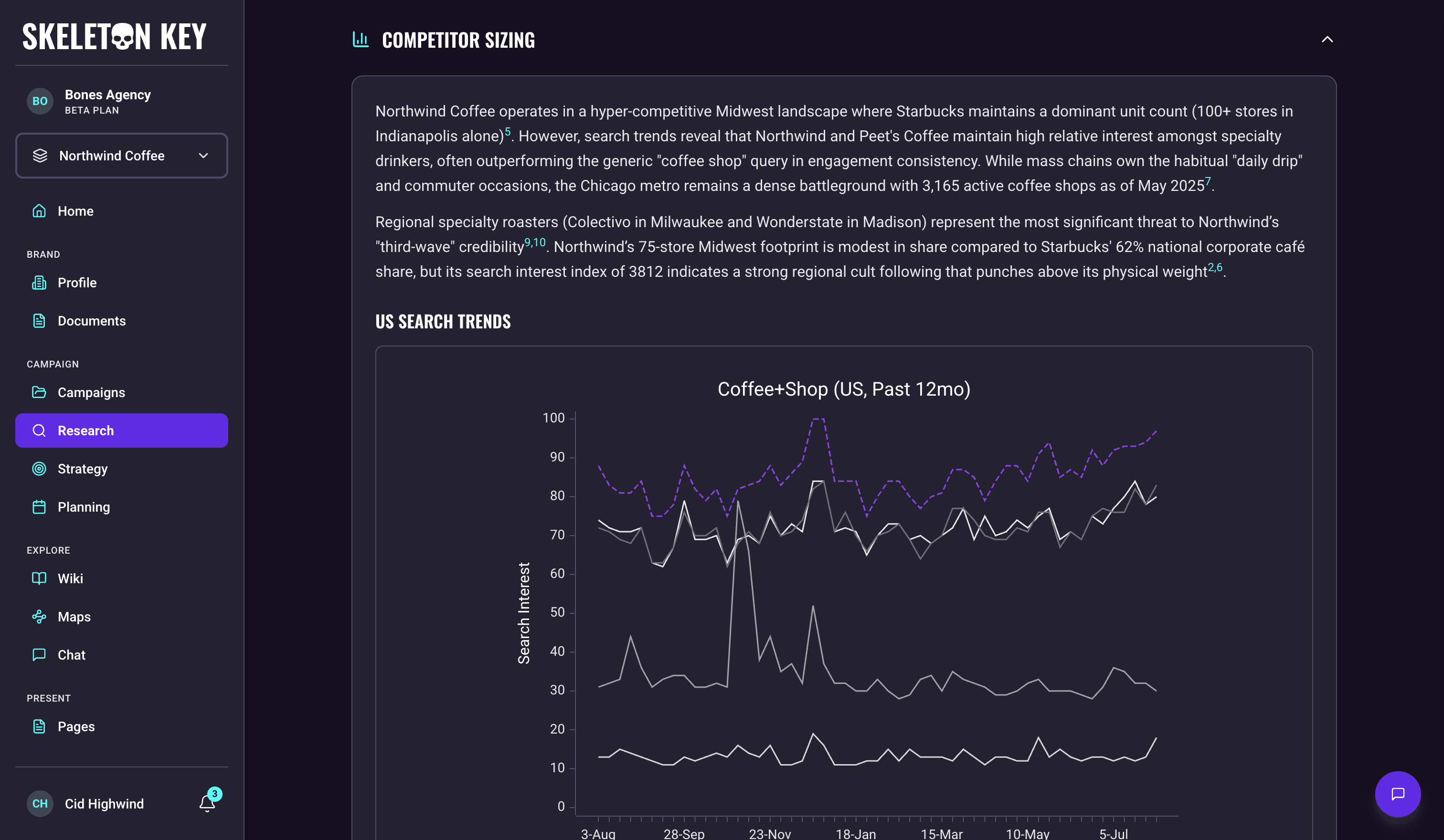The image size is (1444, 840).
Task: Click the Home house icon
Action: (39, 211)
